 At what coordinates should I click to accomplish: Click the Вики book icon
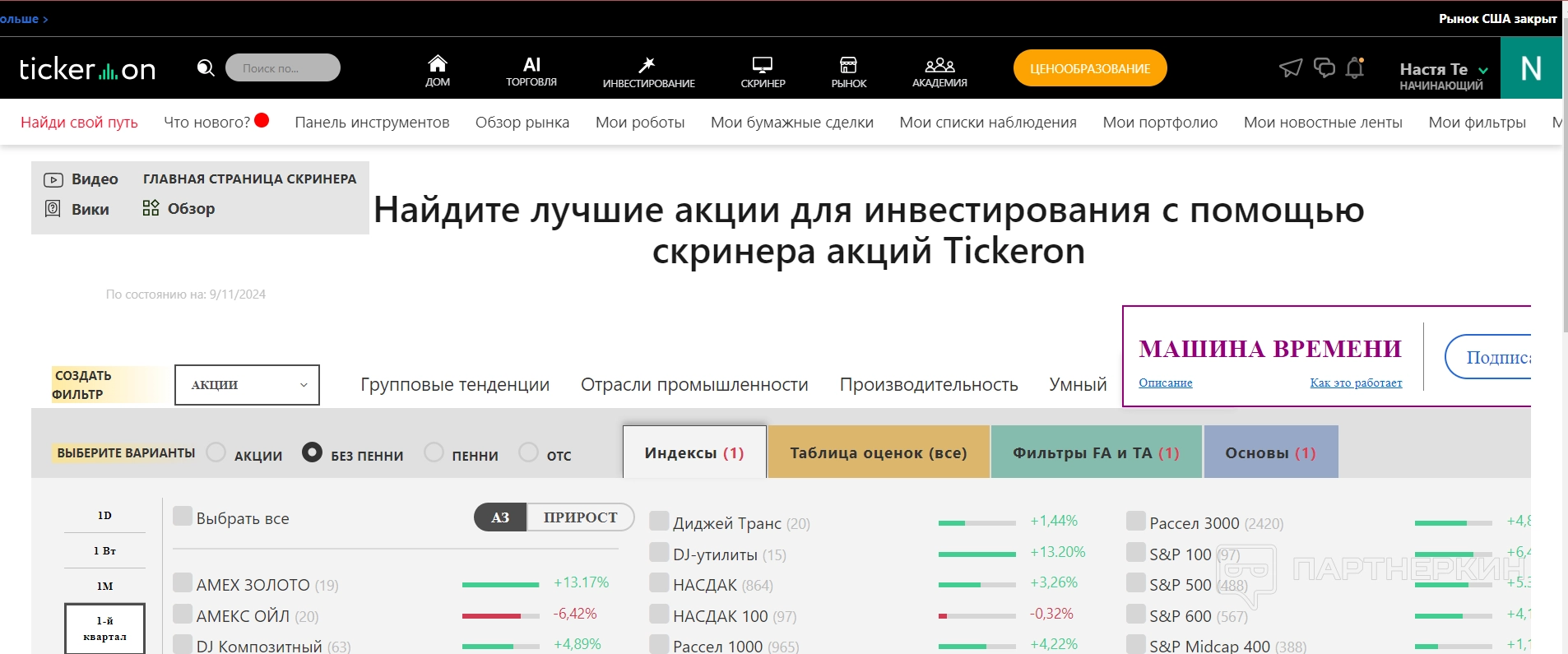point(53,209)
